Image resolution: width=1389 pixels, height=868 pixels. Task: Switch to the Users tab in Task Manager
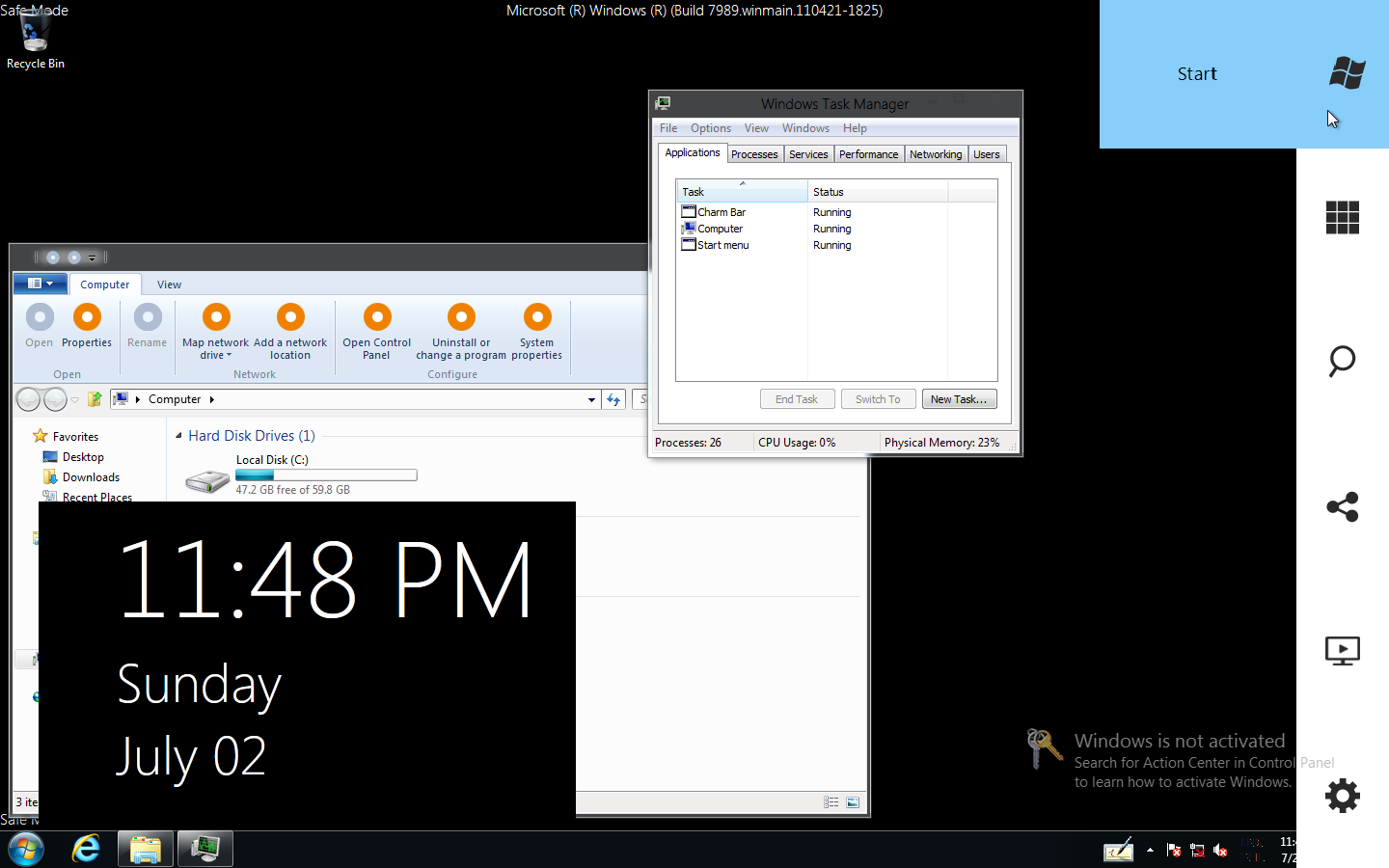(x=987, y=154)
